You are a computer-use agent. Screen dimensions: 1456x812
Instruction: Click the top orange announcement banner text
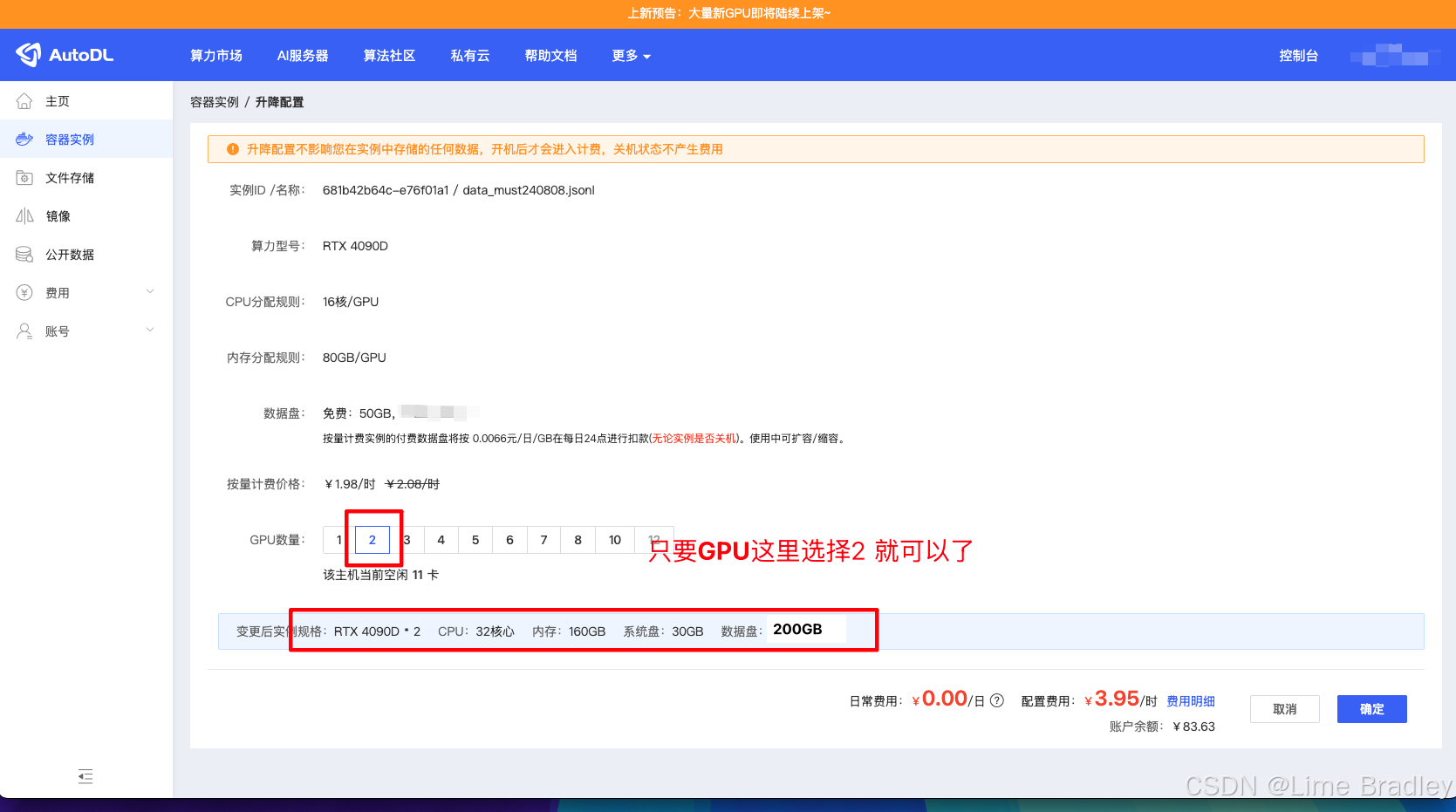(x=728, y=13)
